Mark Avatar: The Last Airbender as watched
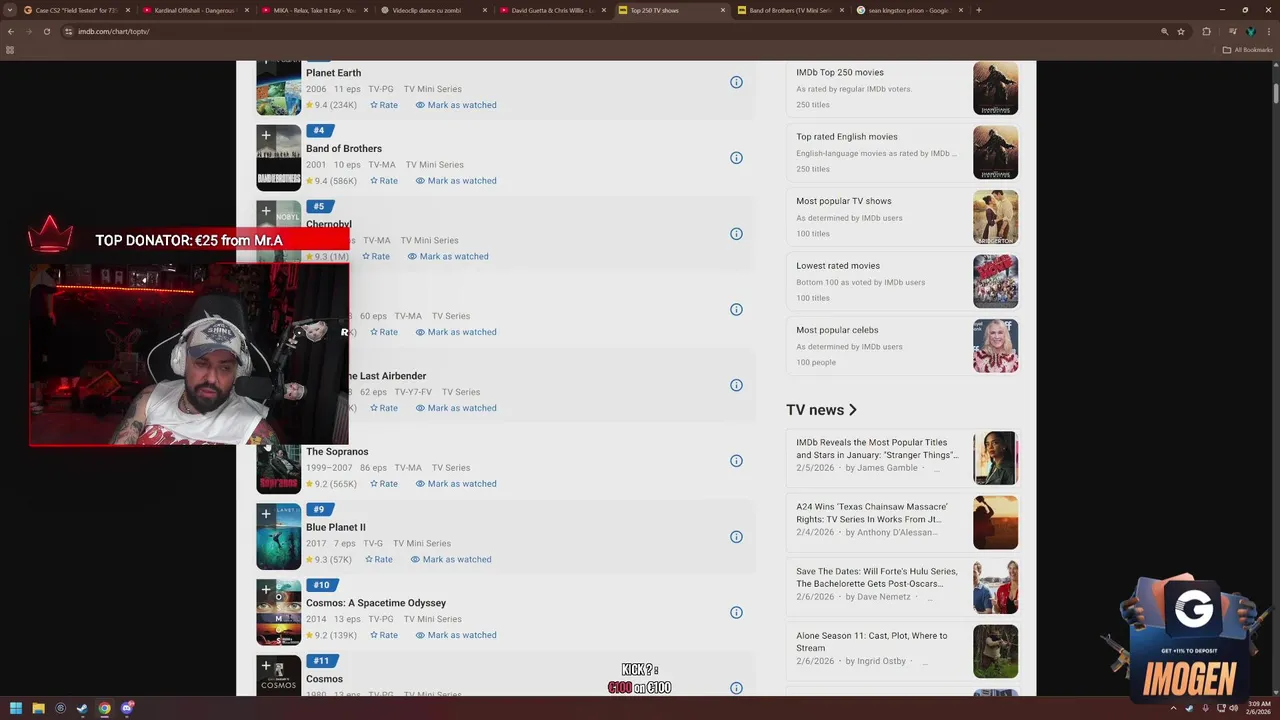 coord(456,408)
